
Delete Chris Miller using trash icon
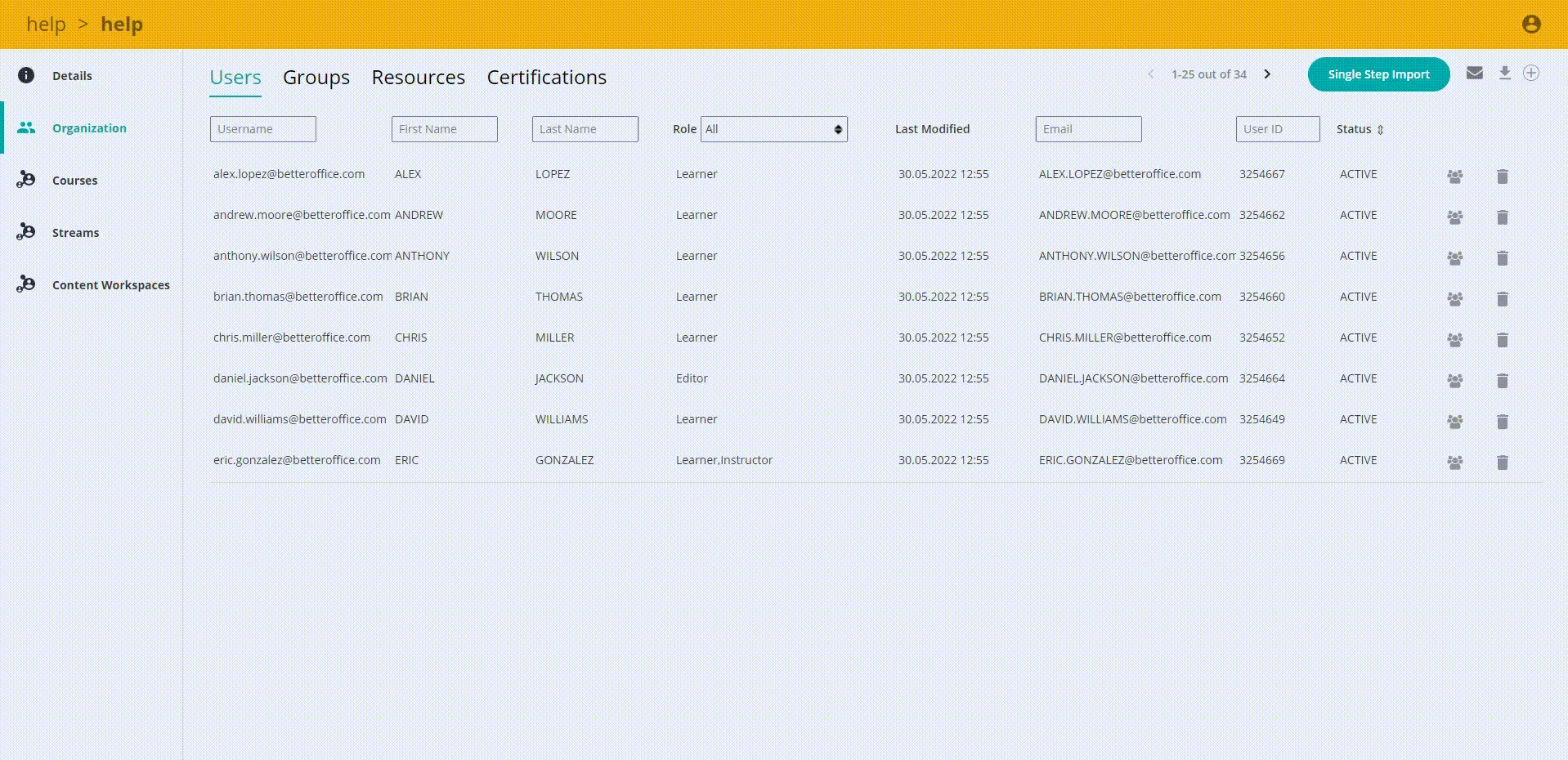tap(1502, 340)
